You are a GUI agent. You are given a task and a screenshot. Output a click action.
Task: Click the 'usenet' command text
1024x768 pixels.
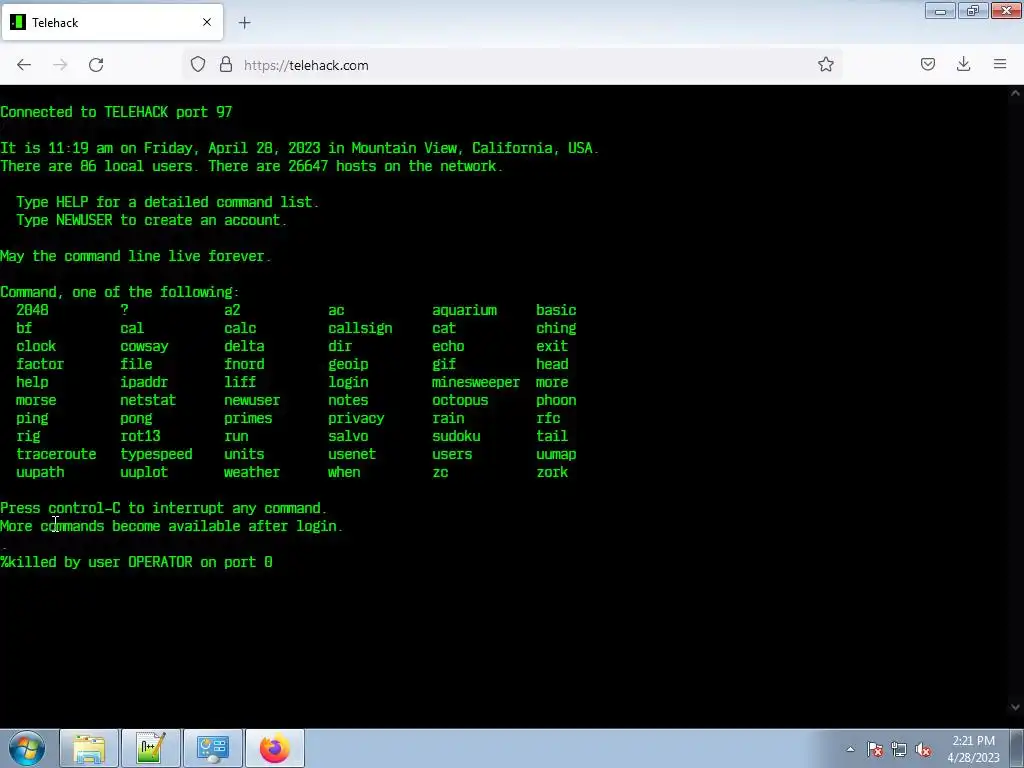352,455
